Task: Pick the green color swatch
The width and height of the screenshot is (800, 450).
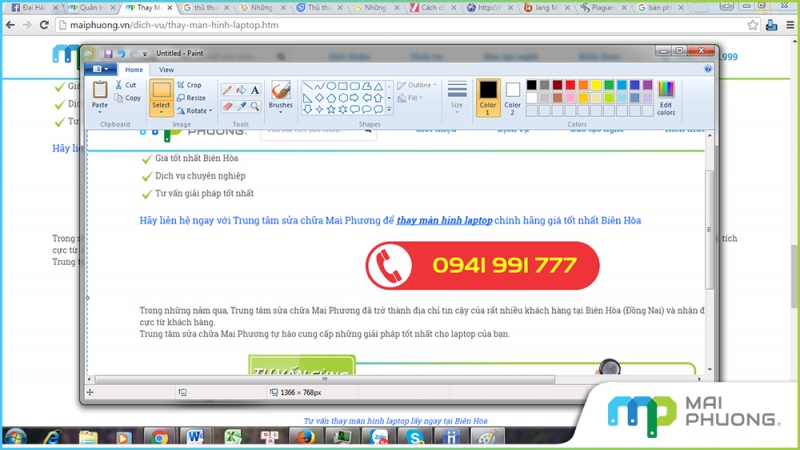Action: (x=609, y=85)
